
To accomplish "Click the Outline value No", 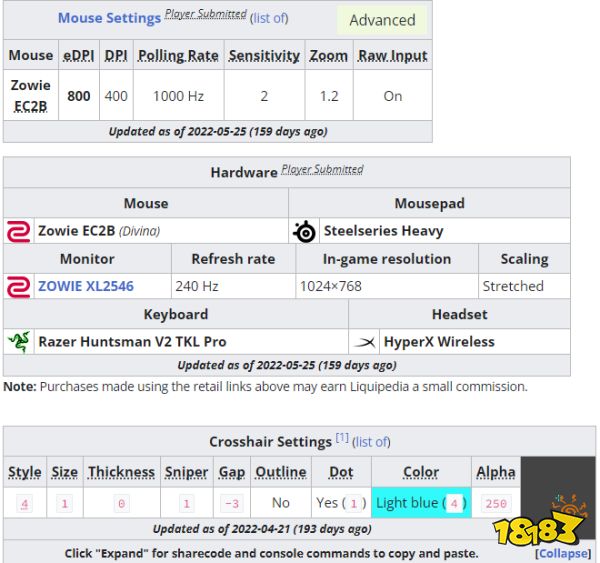I will pos(280,503).
